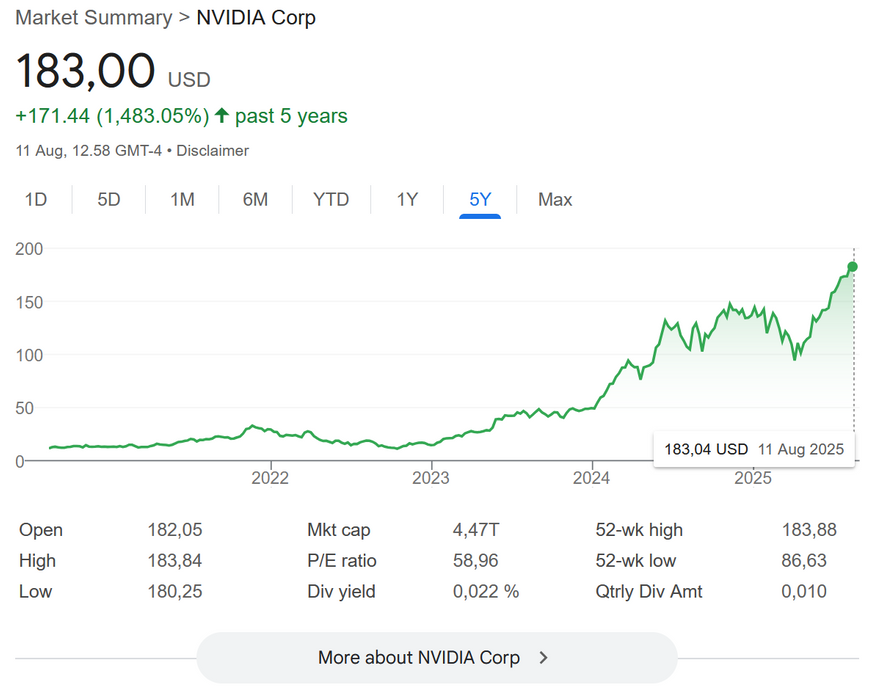Open the Disclaimer link

click(213, 151)
